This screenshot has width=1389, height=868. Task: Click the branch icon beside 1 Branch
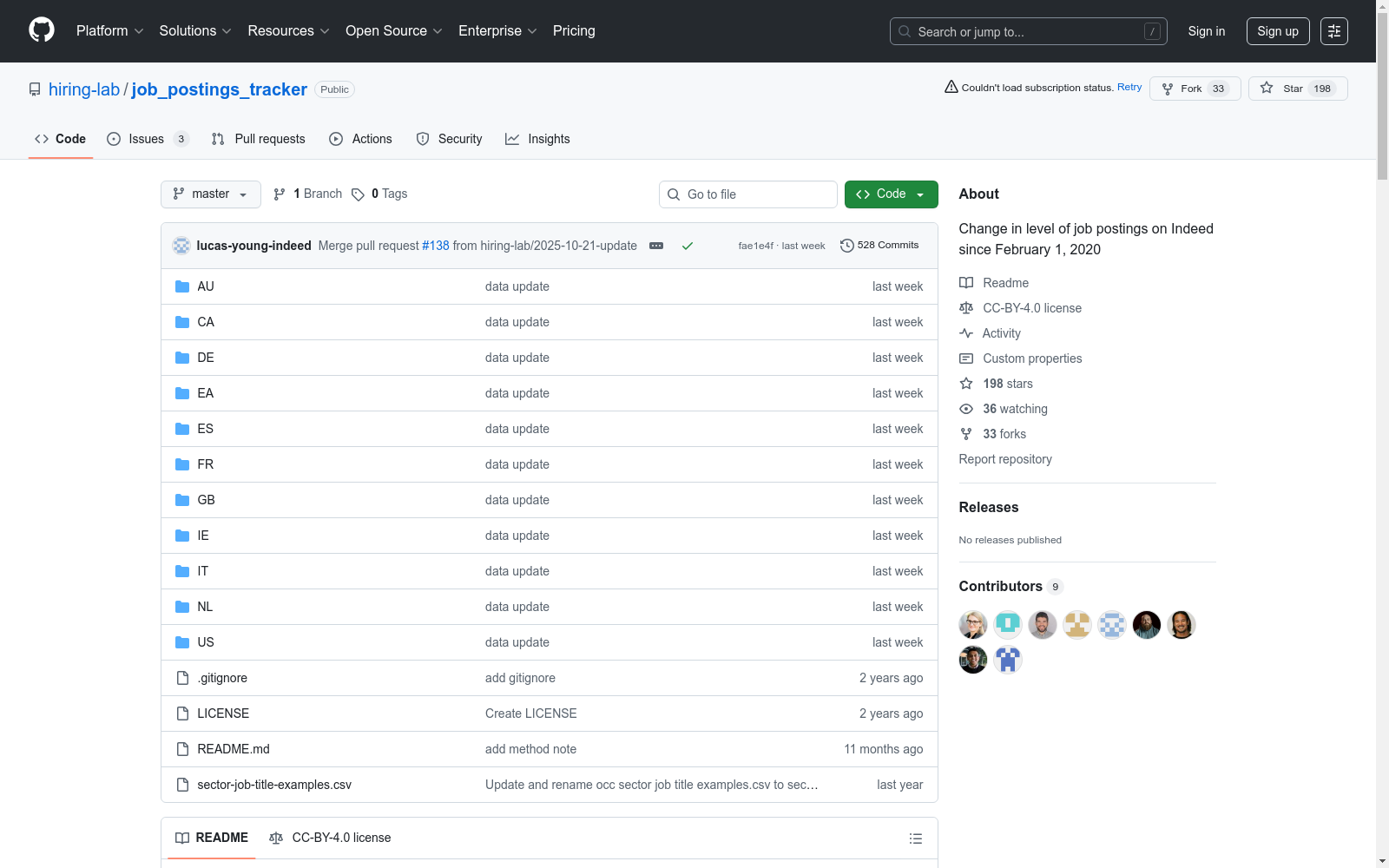click(x=280, y=194)
